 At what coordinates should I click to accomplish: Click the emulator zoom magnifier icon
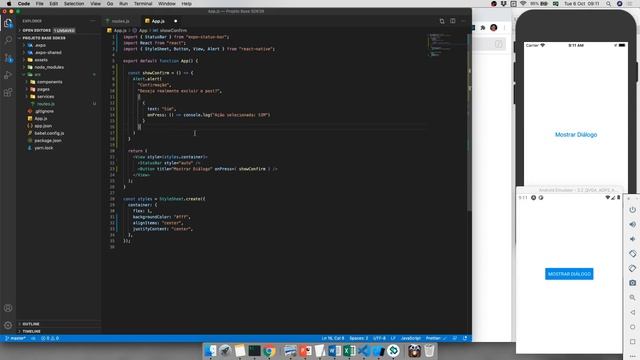(x=632, y=298)
